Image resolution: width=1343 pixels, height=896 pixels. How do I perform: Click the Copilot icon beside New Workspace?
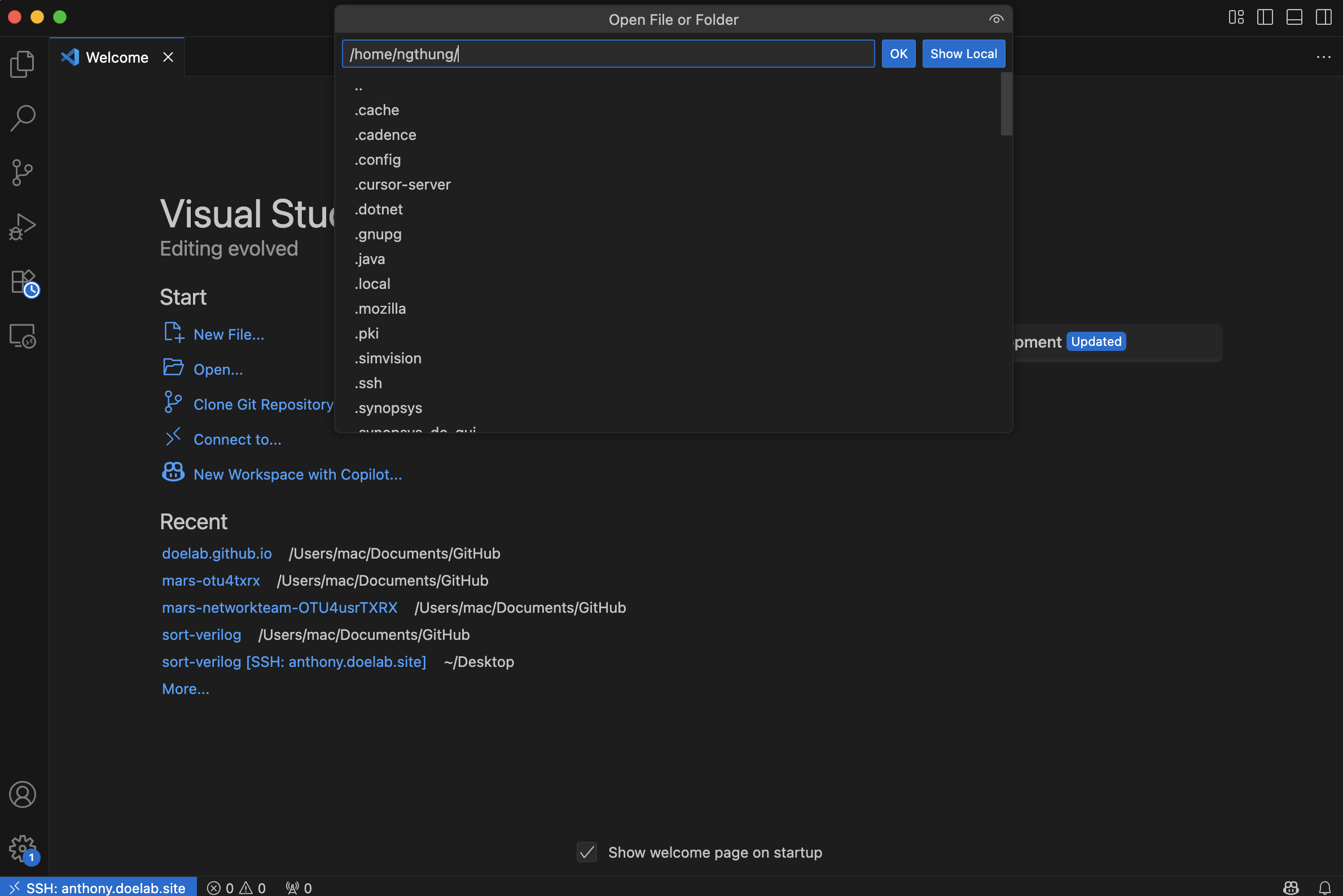point(173,472)
